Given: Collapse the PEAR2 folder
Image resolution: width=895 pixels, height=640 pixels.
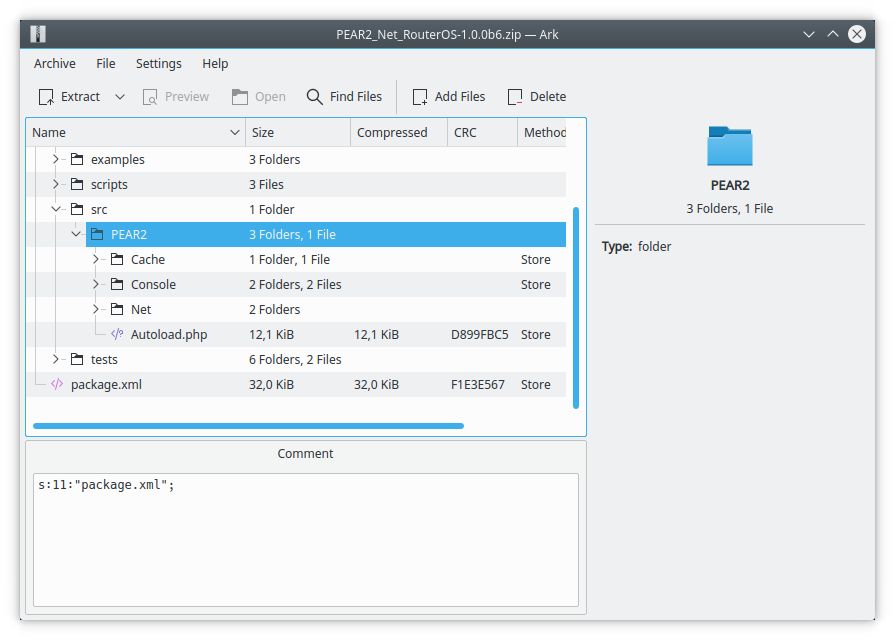Looking at the screenshot, I should point(76,233).
